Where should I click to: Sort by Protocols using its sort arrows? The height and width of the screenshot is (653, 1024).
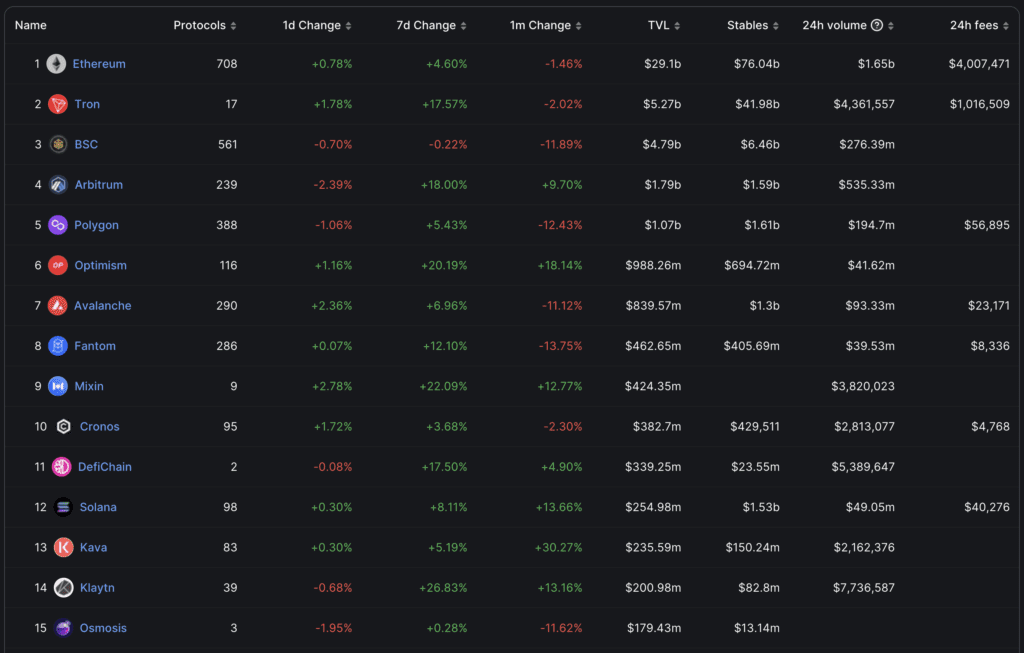[x=233, y=25]
